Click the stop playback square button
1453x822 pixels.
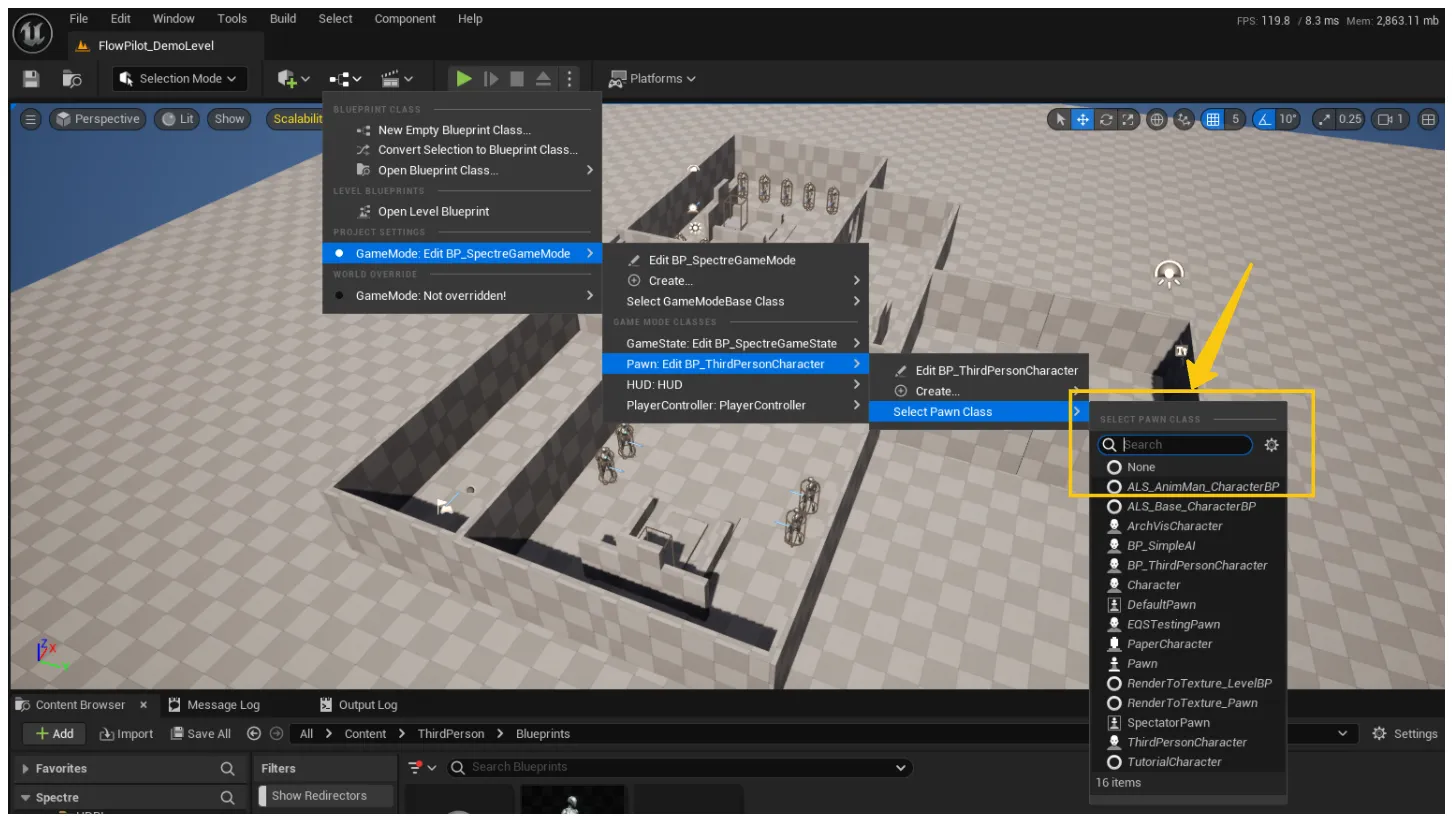click(x=517, y=79)
